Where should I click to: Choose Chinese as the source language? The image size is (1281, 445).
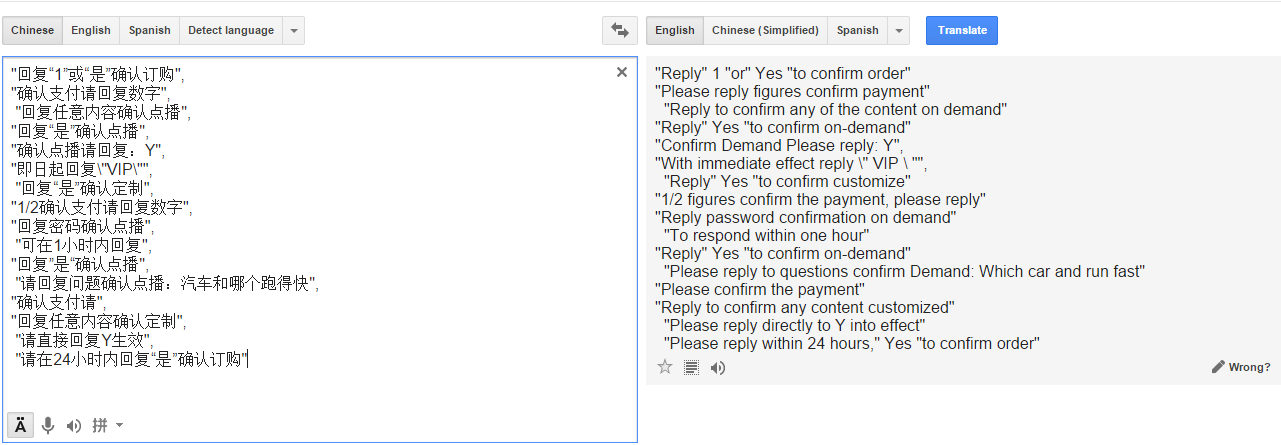click(32, 30)
